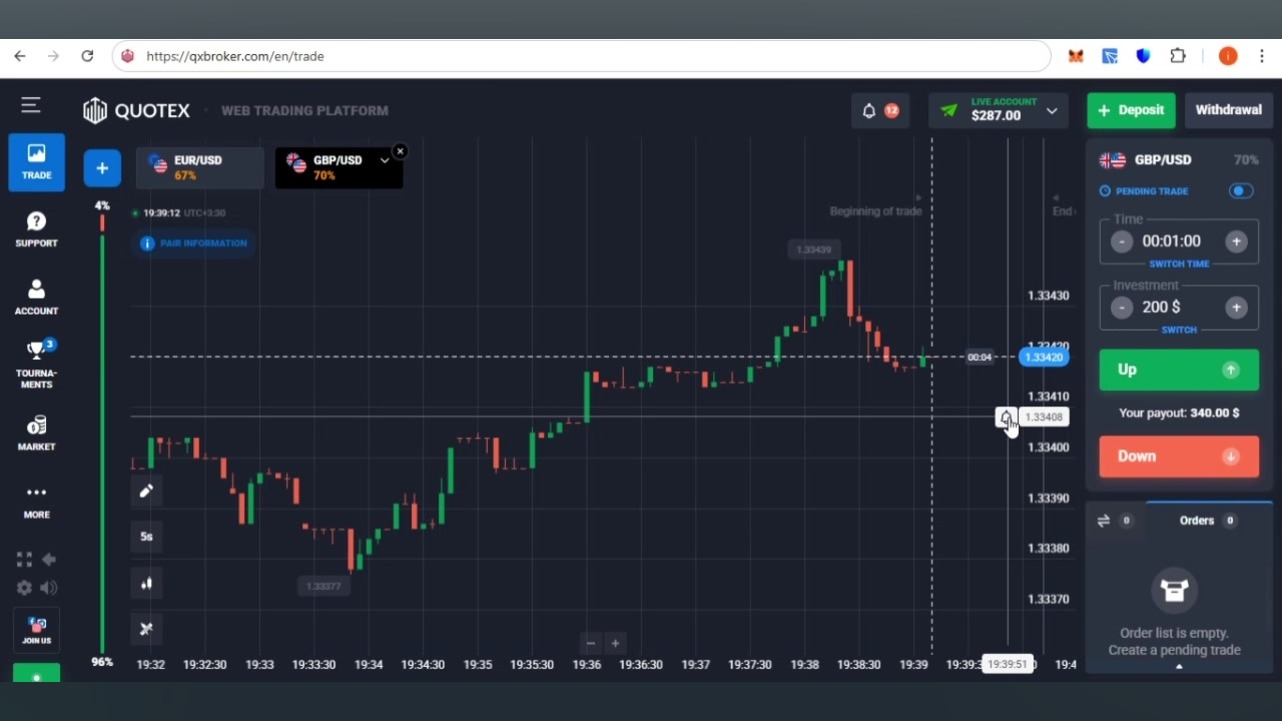This screenshot has height=721, width=1282.
Task: Open the blue shield extension
Action: click(x=1143, y=56)
